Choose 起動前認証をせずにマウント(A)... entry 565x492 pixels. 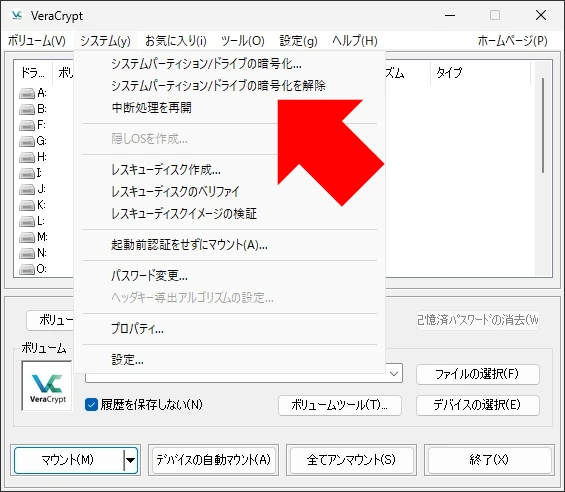pyautogui.click(x=230, y=245)
